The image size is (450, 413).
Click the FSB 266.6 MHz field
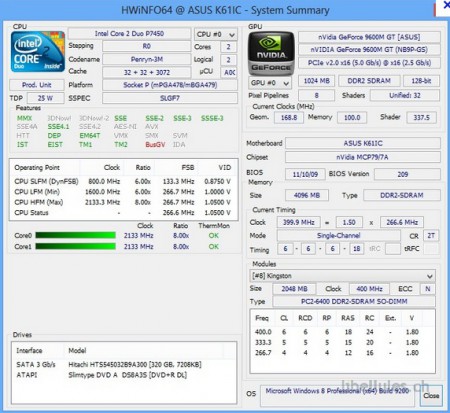402,222
